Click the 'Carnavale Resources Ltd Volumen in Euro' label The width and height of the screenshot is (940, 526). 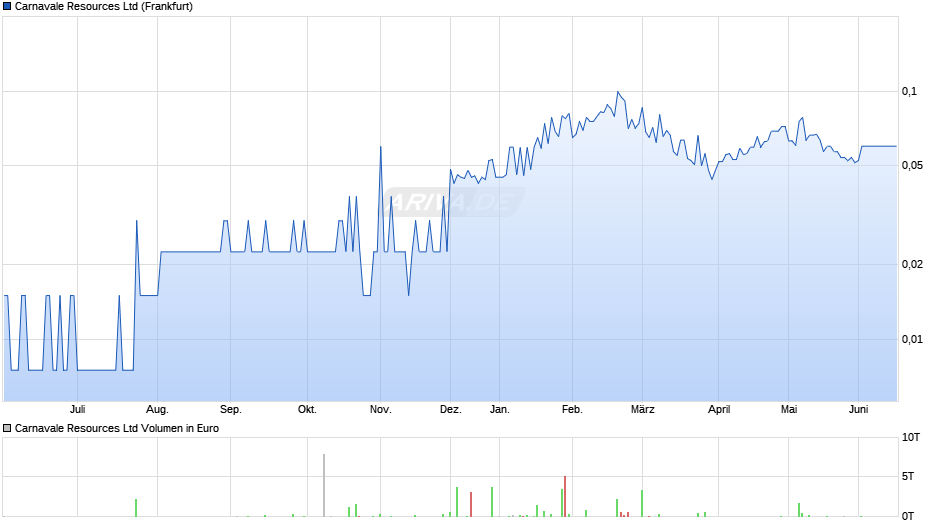(117, 428)
